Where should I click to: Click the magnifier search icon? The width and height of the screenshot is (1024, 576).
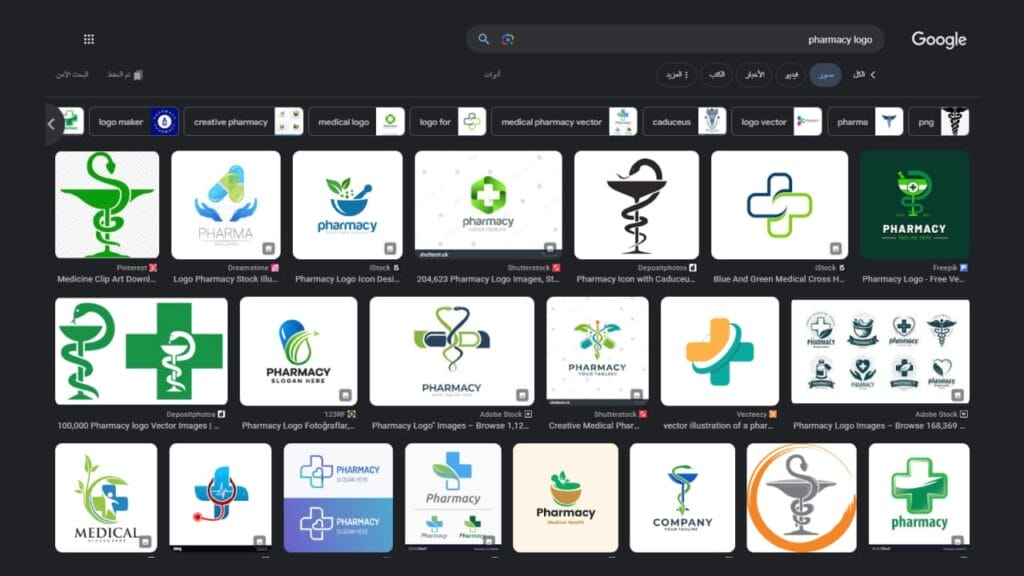[483, 39]
